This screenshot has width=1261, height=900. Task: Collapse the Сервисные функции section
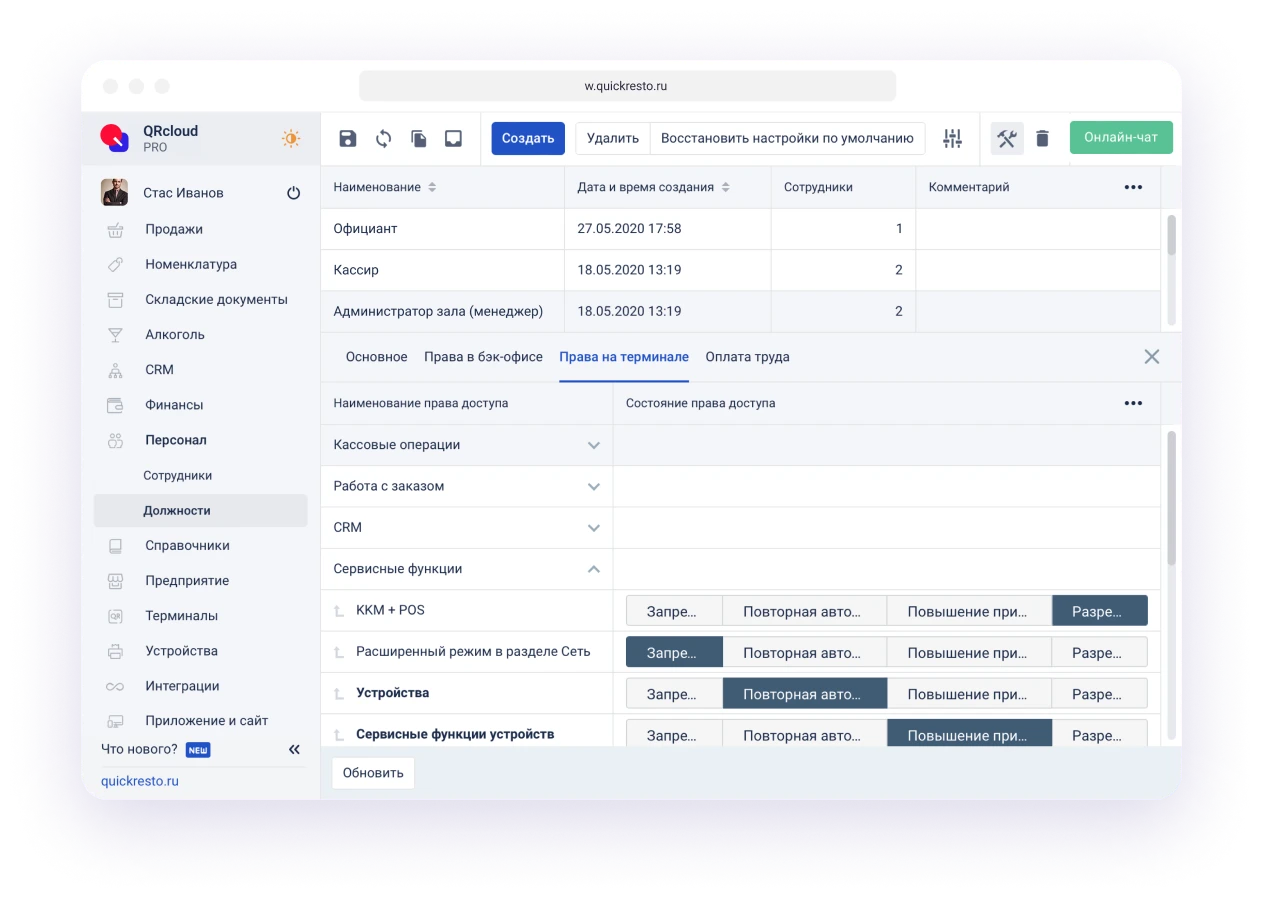pyautogui.click(x=593, y=569)
